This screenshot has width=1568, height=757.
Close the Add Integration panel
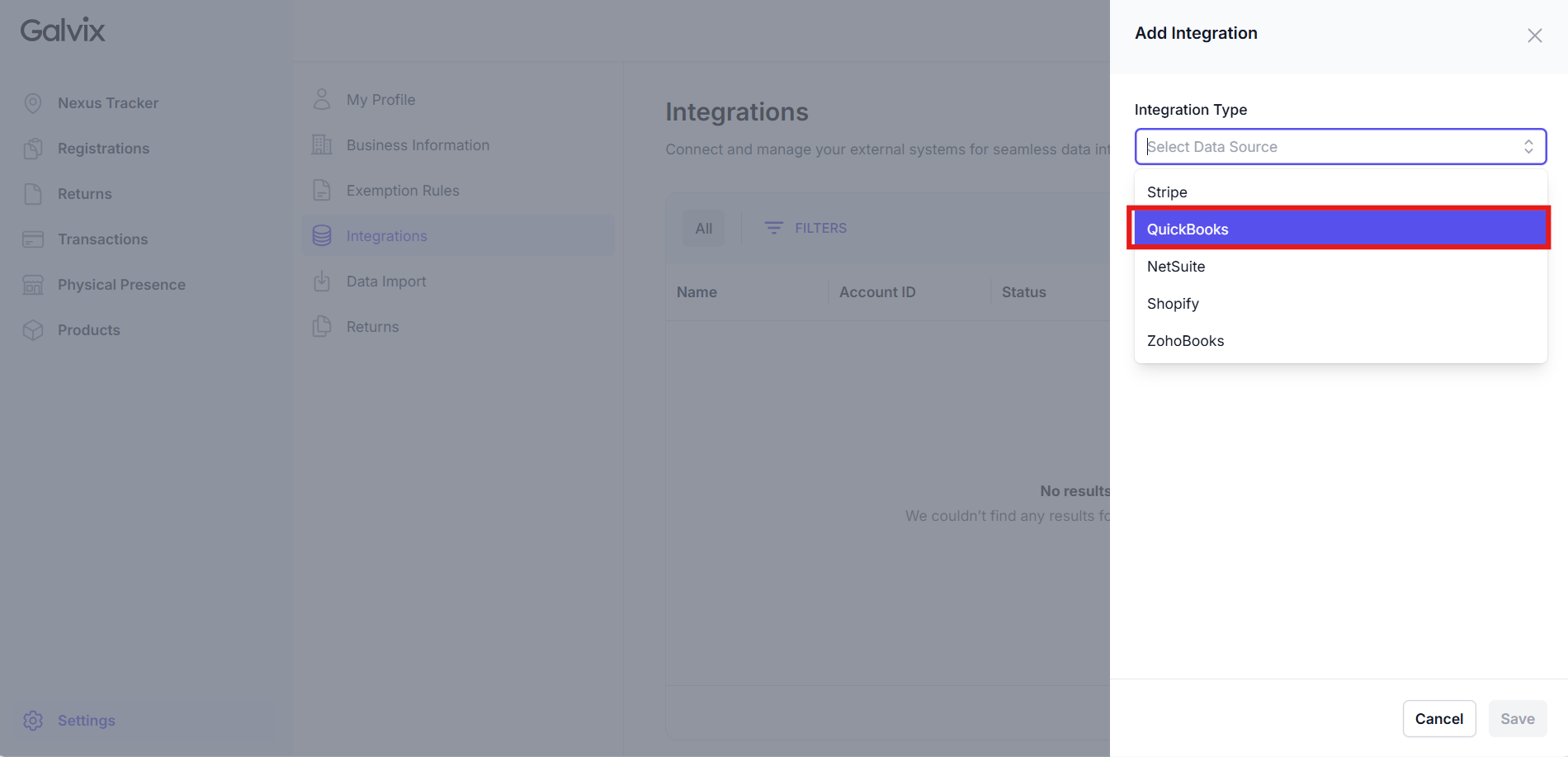click(1534, 35)
